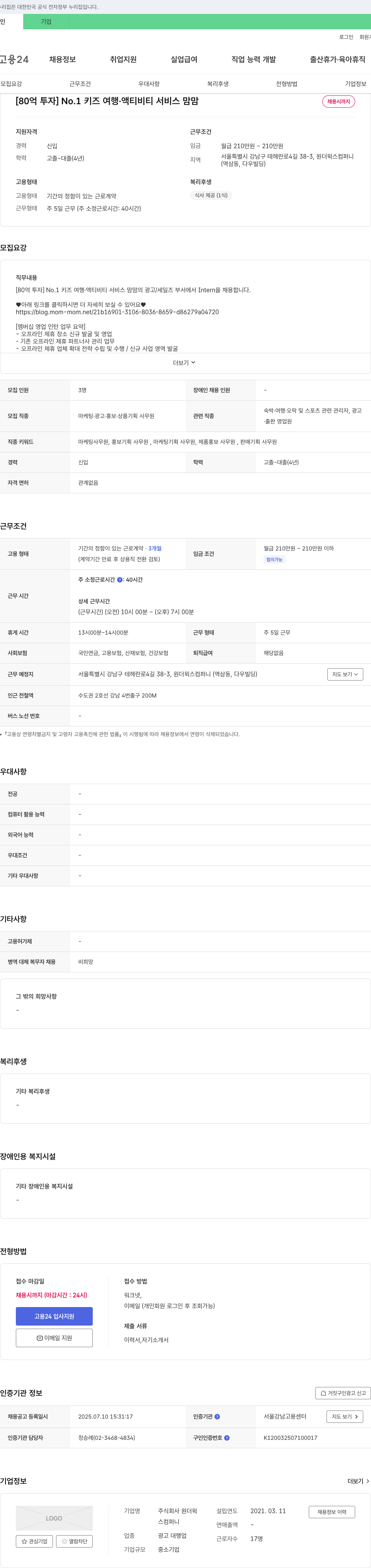Open the 기업 tab at top
371x1568 pixels.
point(46,22)
